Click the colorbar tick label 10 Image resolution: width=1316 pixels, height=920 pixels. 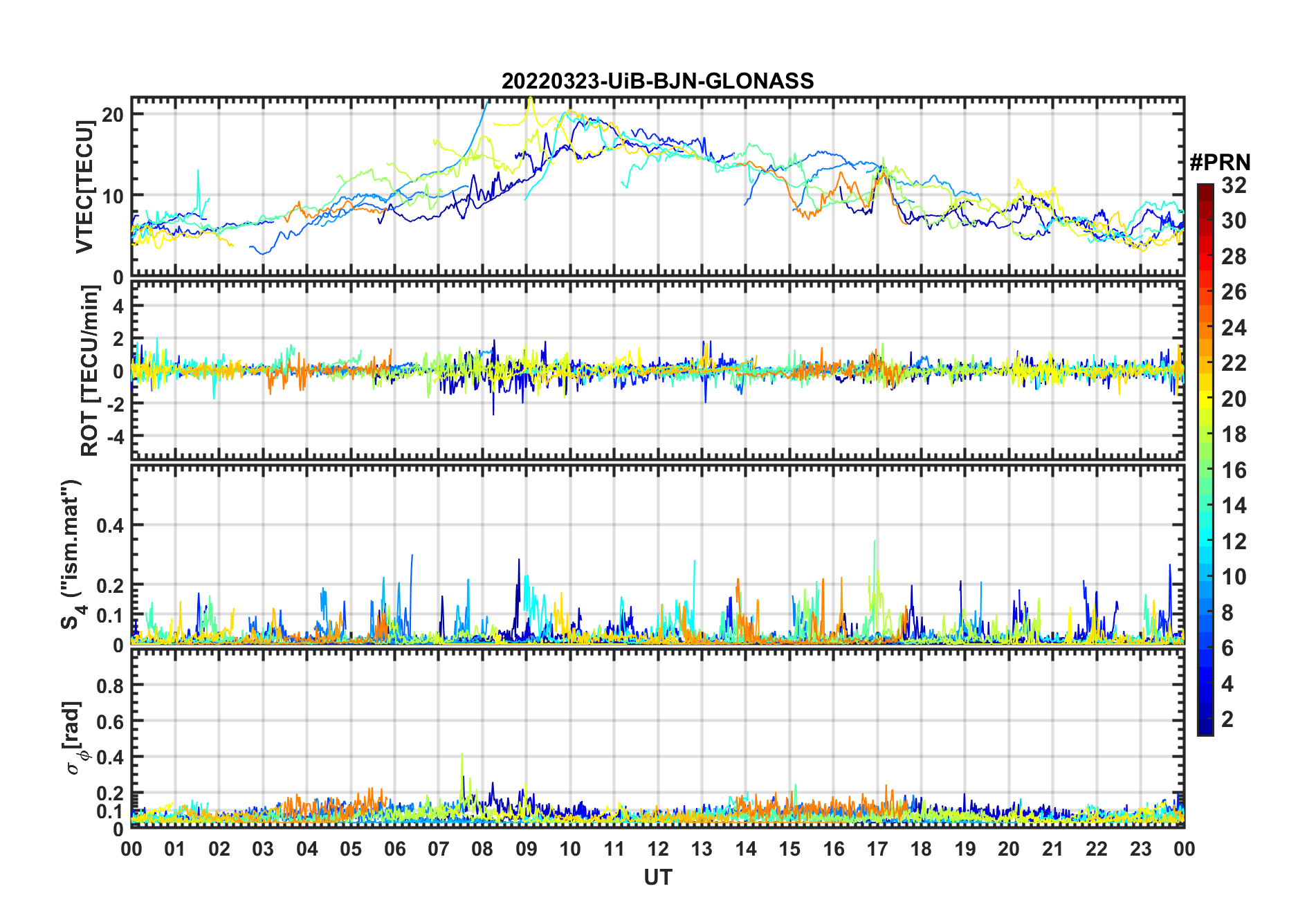[1234, 577]
